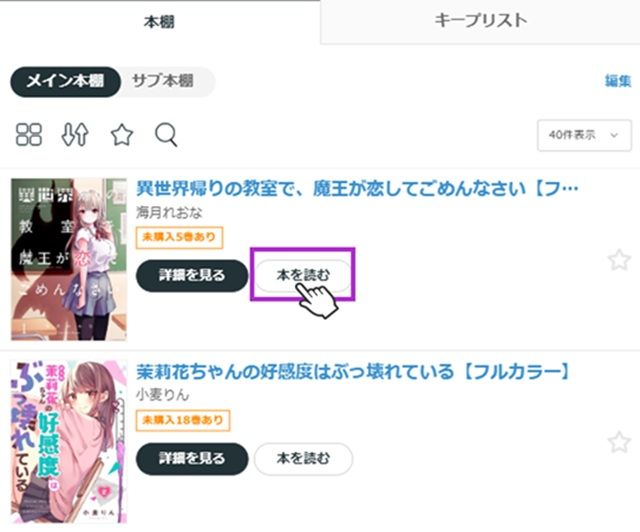The height and width of the screenshot is (532, 640).
Task: Favorite the 茉莉花ちゃん book star
Action: pos(619,442)
